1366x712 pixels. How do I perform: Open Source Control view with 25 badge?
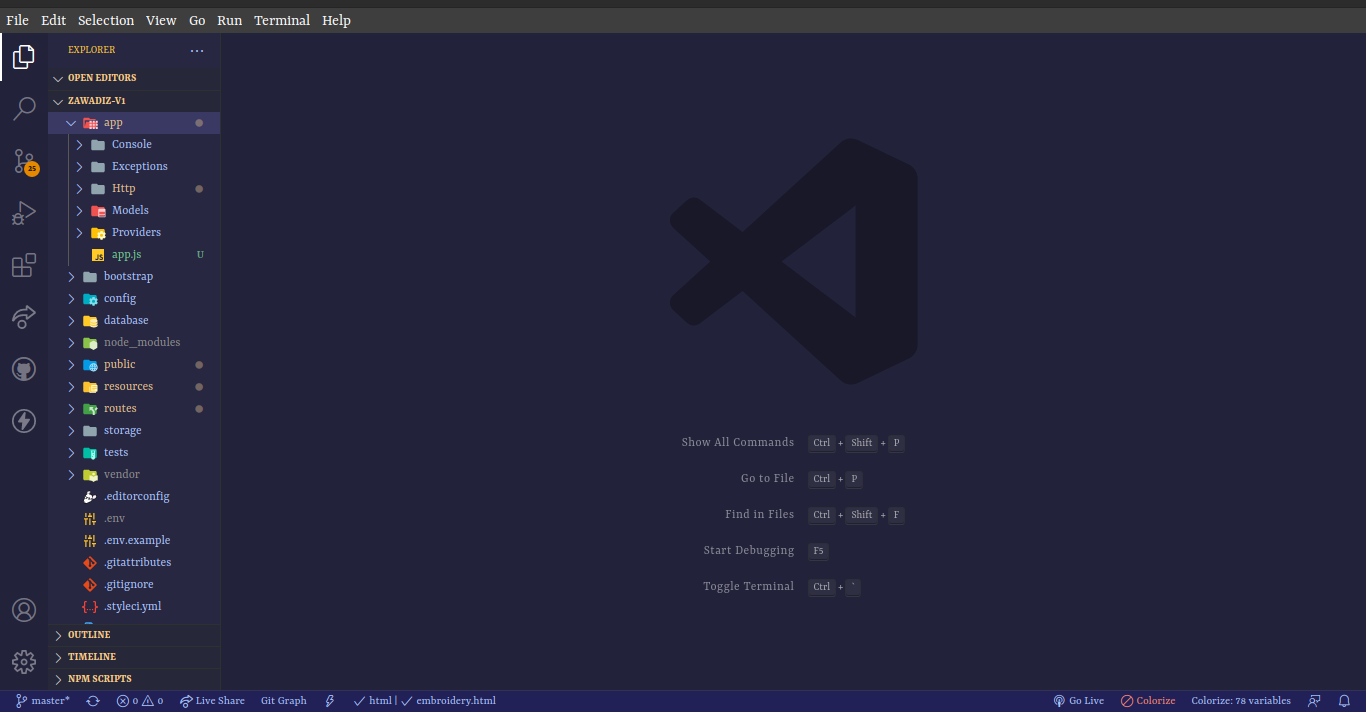pyautogui.click(x=24, y=161)
